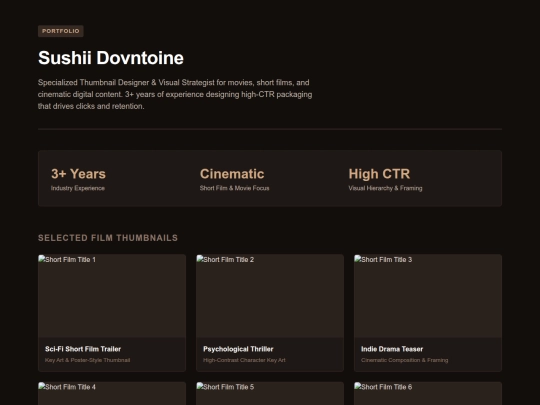Click the PORTFOLIO badge
540x405 pixels.
[61, 31]
